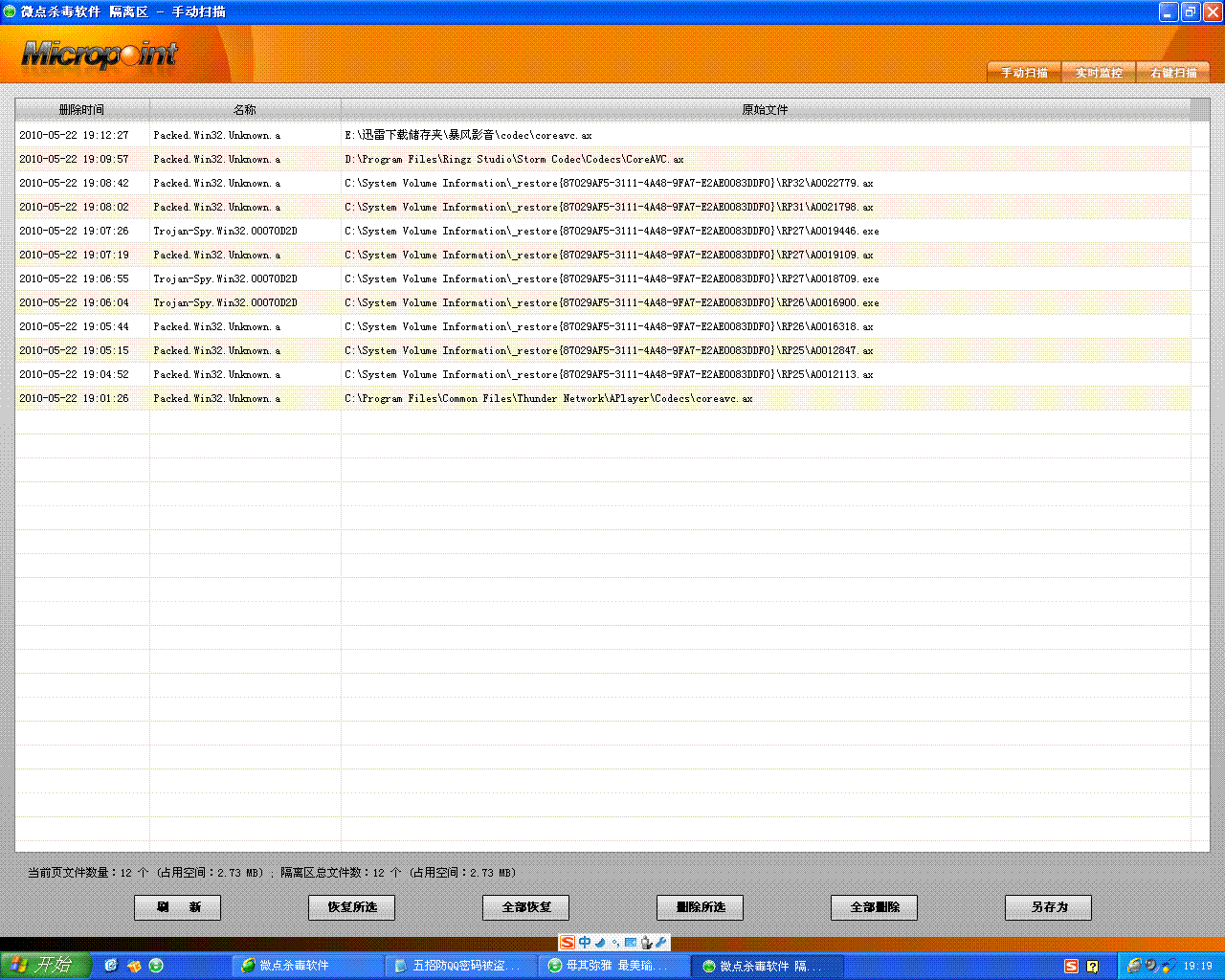Click Sogou tray icon in taskbar
Viewport: 1225px width, 980px height.
pos(1071,966)
